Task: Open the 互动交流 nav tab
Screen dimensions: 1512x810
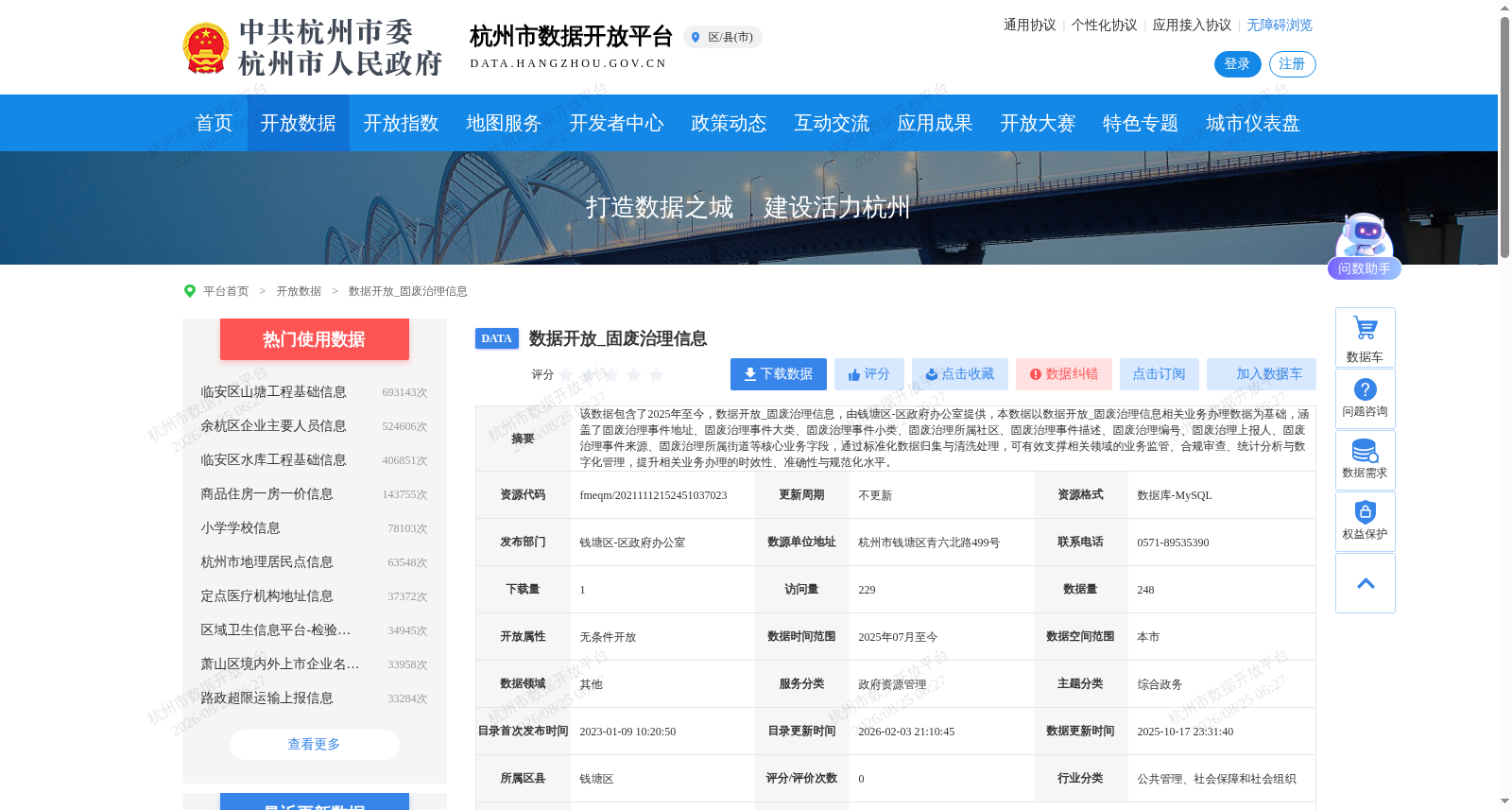Action: tap(833, 123)
